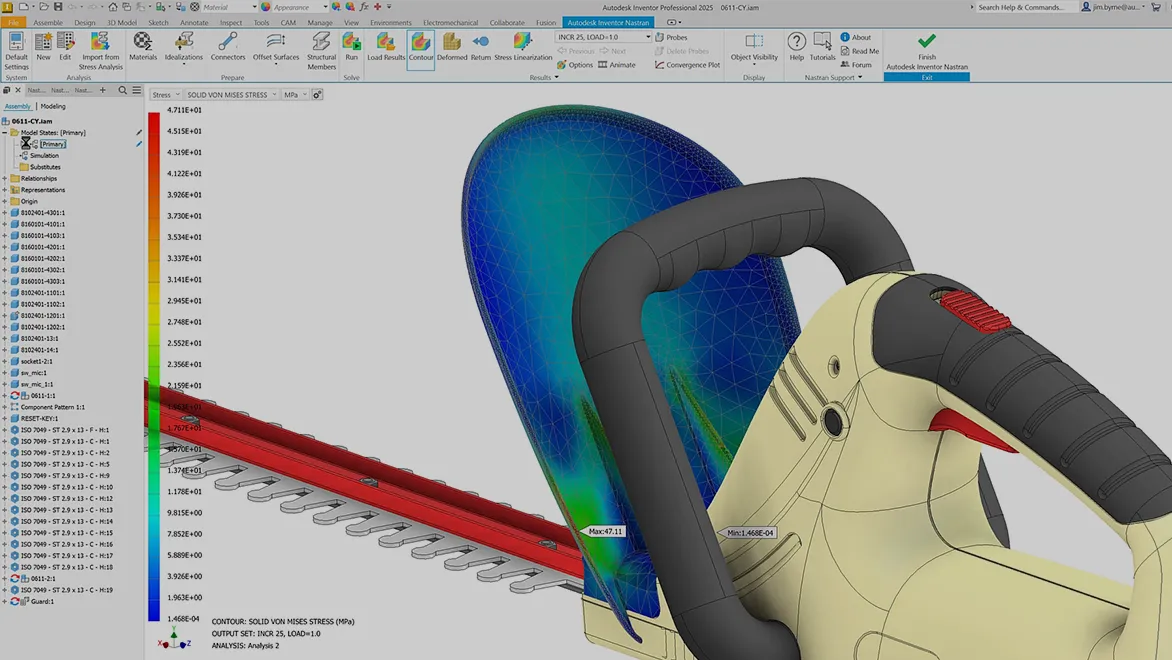Open the SOLID VON MISES STRESS dropdown
The width and height of the screenshot is (1172, 660).
pos(232,95)
